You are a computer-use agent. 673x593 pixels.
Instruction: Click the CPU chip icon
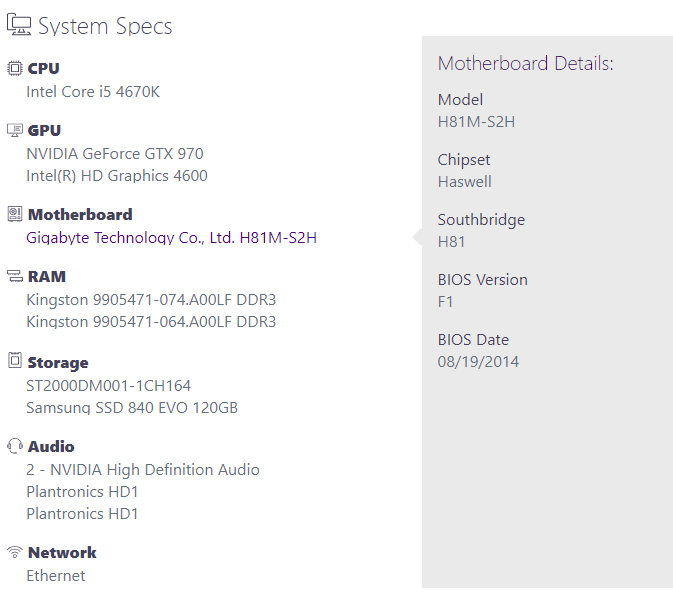coord(15,68)
